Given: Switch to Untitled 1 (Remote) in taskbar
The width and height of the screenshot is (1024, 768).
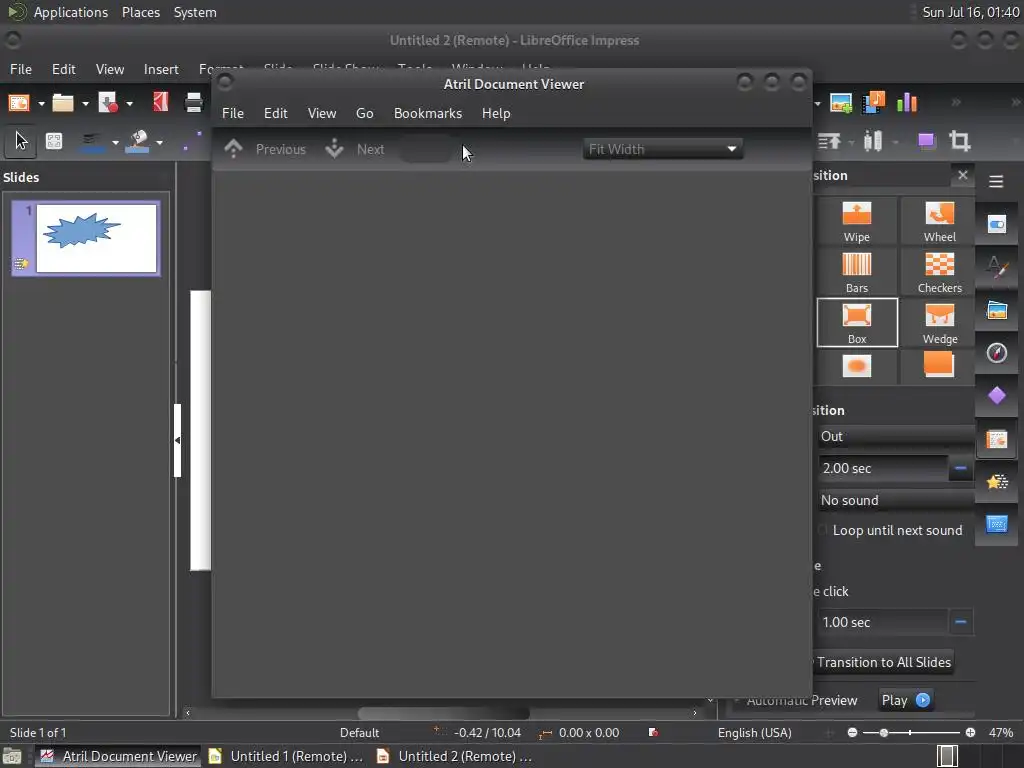Looking at the screenshot, I should pyautogui.click(x=287, y=756).
